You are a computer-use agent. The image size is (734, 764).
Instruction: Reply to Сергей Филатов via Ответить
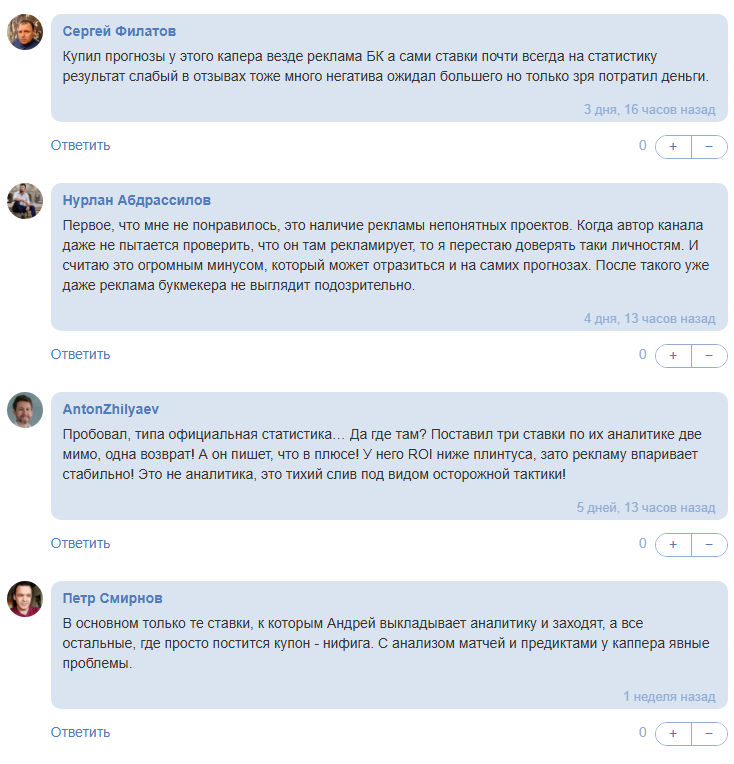[80, 145]
